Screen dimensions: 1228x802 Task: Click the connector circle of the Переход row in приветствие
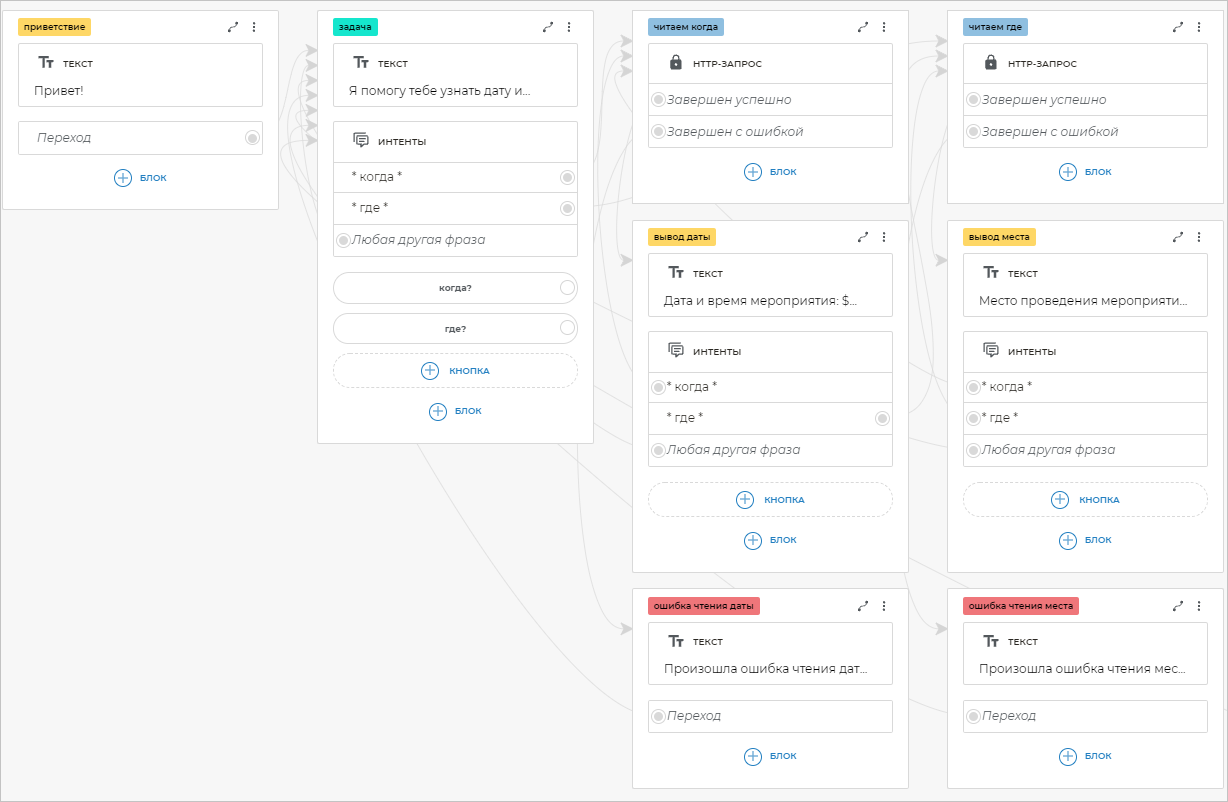(x=252, y=138)
